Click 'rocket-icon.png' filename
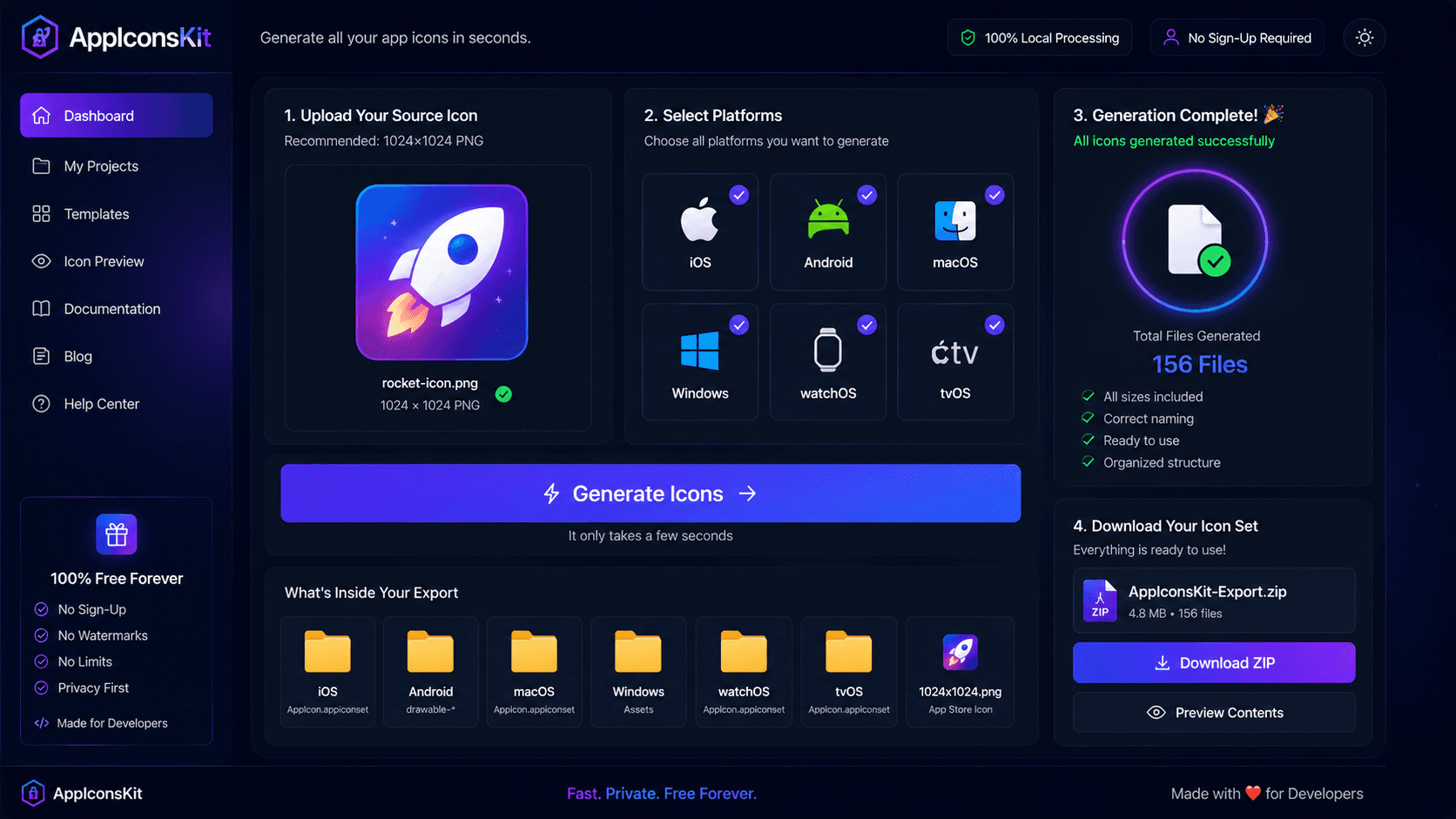The width and height of the screenshot is (1456, 819). coord(429,383)
